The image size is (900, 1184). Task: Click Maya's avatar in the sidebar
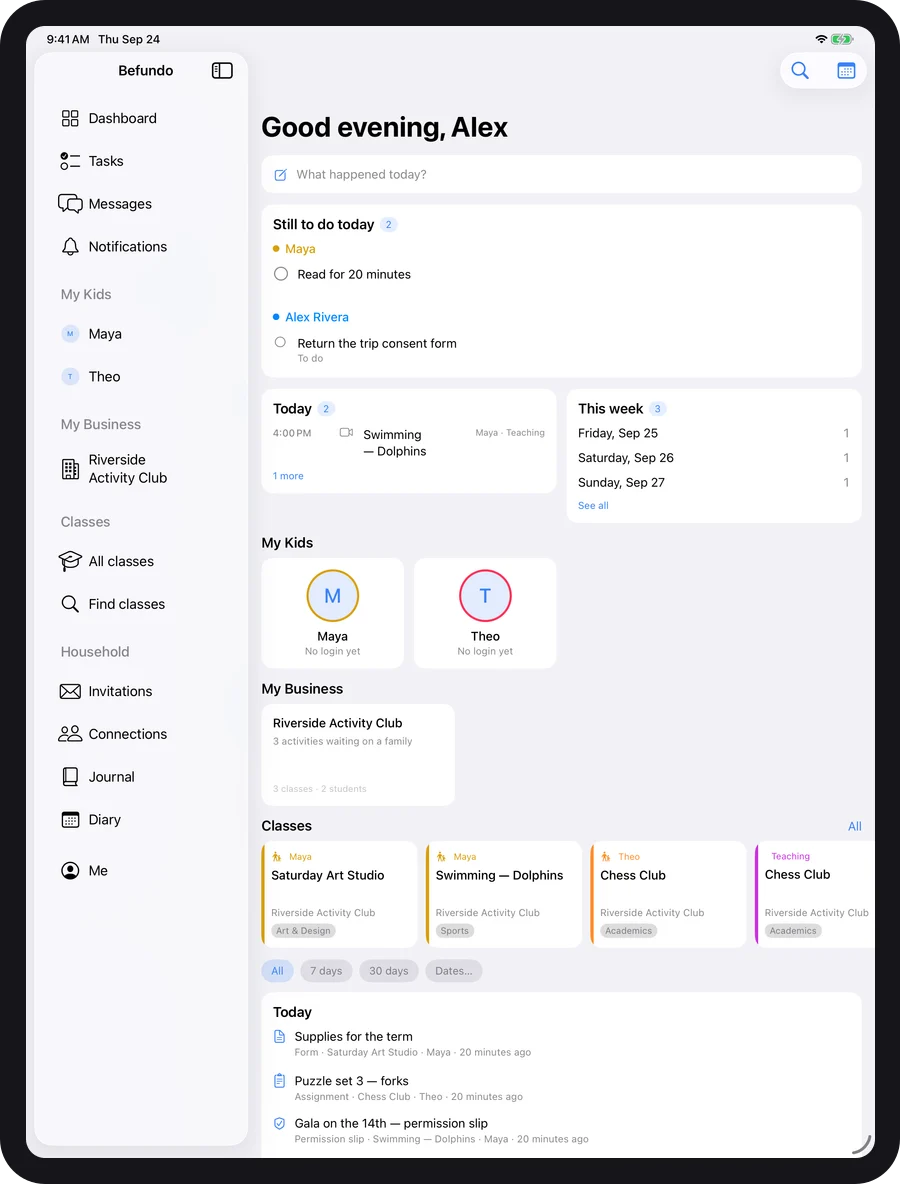click(x=70, y=334)
